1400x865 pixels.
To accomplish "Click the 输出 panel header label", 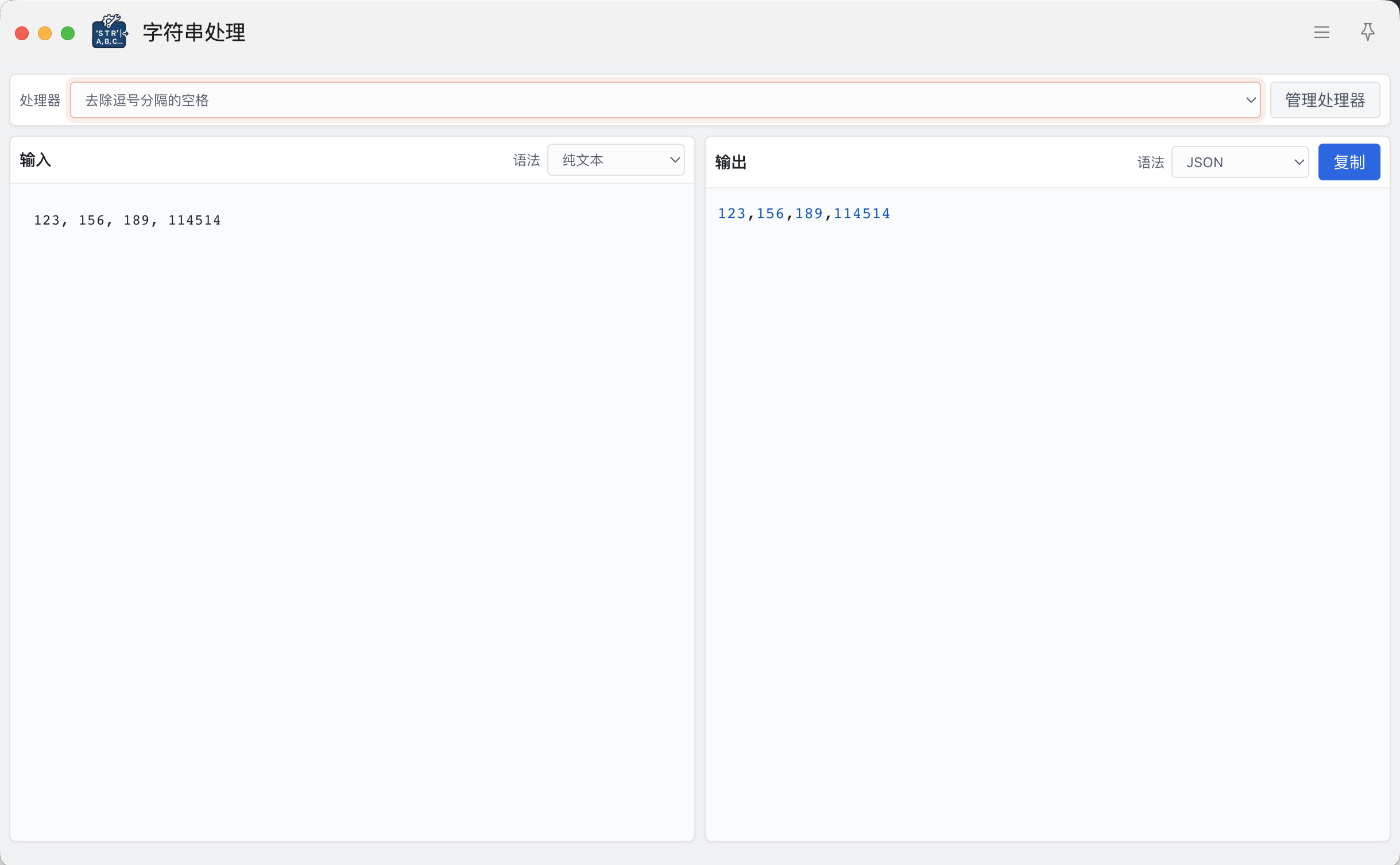I will 730,162.
